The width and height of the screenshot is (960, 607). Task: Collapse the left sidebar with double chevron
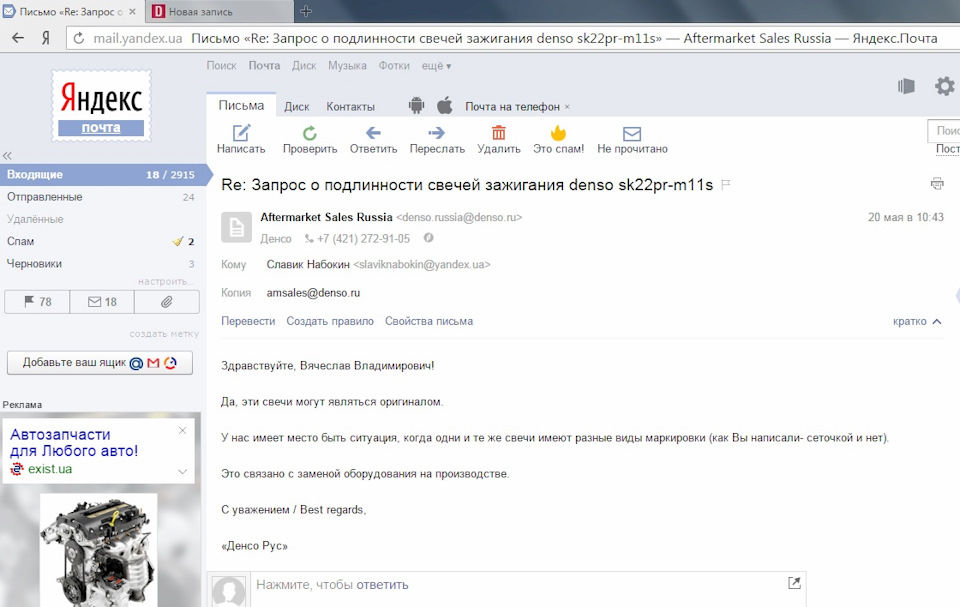(7, 156)
